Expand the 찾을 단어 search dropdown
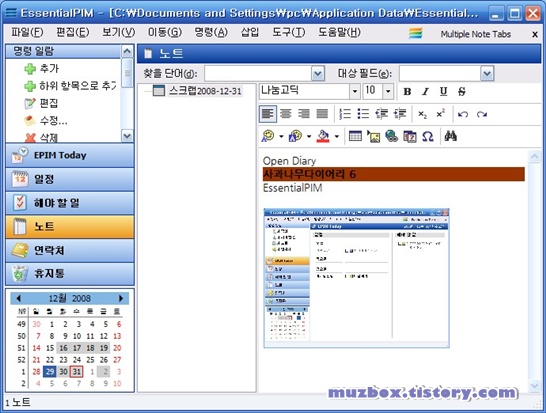 point(318,73)
